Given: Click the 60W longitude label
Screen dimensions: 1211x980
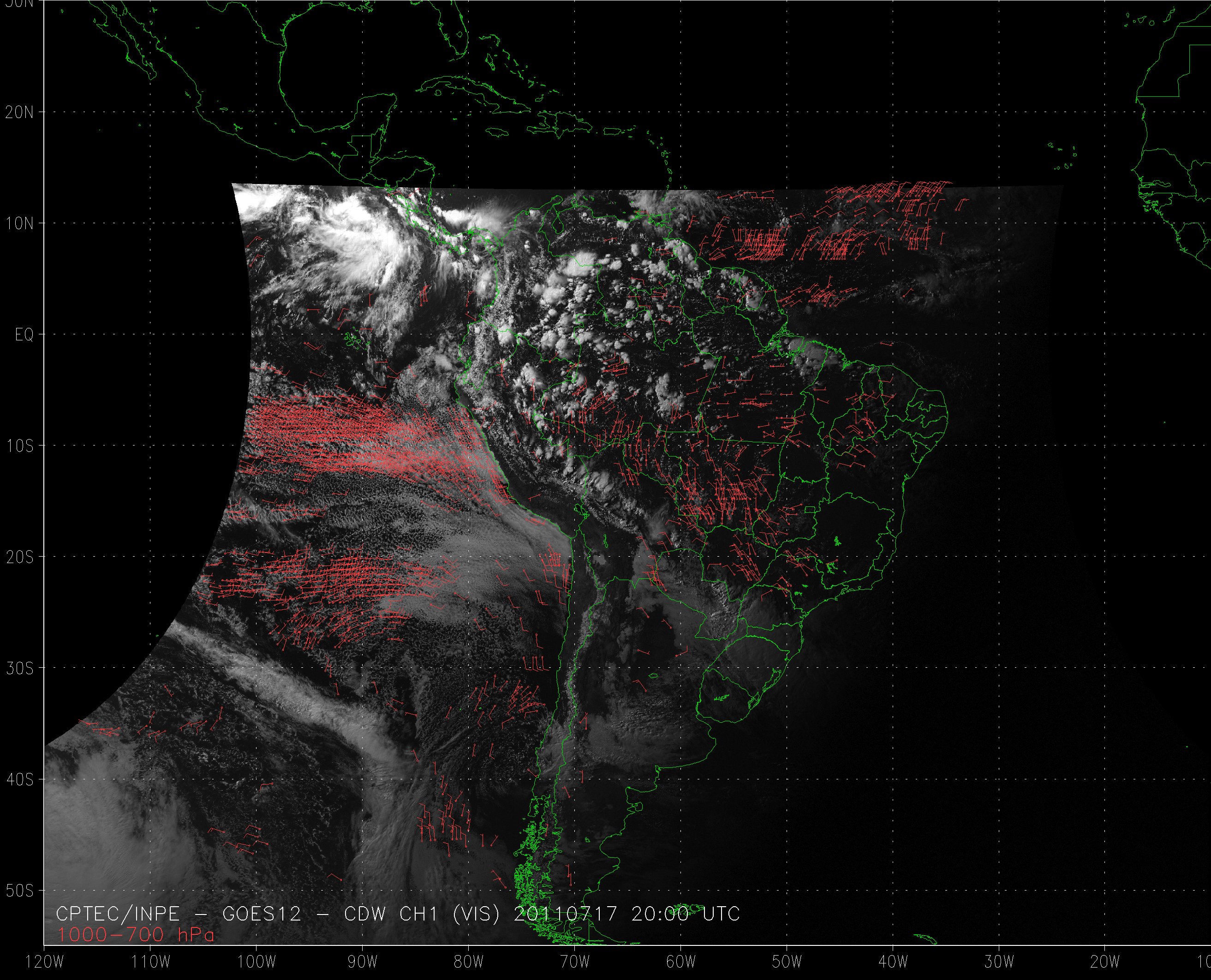Looking at the screenshot, I should click(681, 962).
